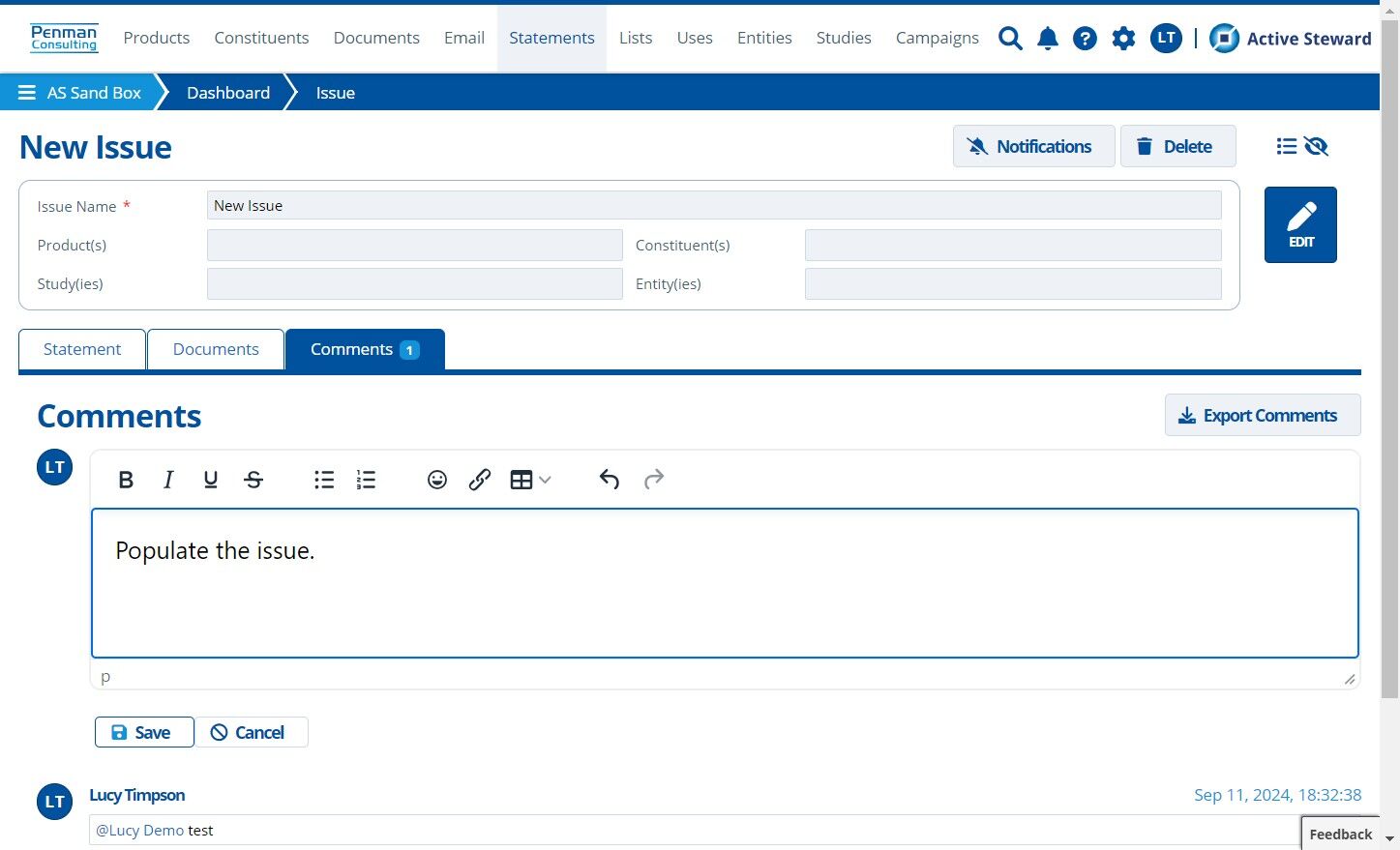Apply italic formatting to comment
Screen dimensions: 1400x850
click(x=168, y=480)
